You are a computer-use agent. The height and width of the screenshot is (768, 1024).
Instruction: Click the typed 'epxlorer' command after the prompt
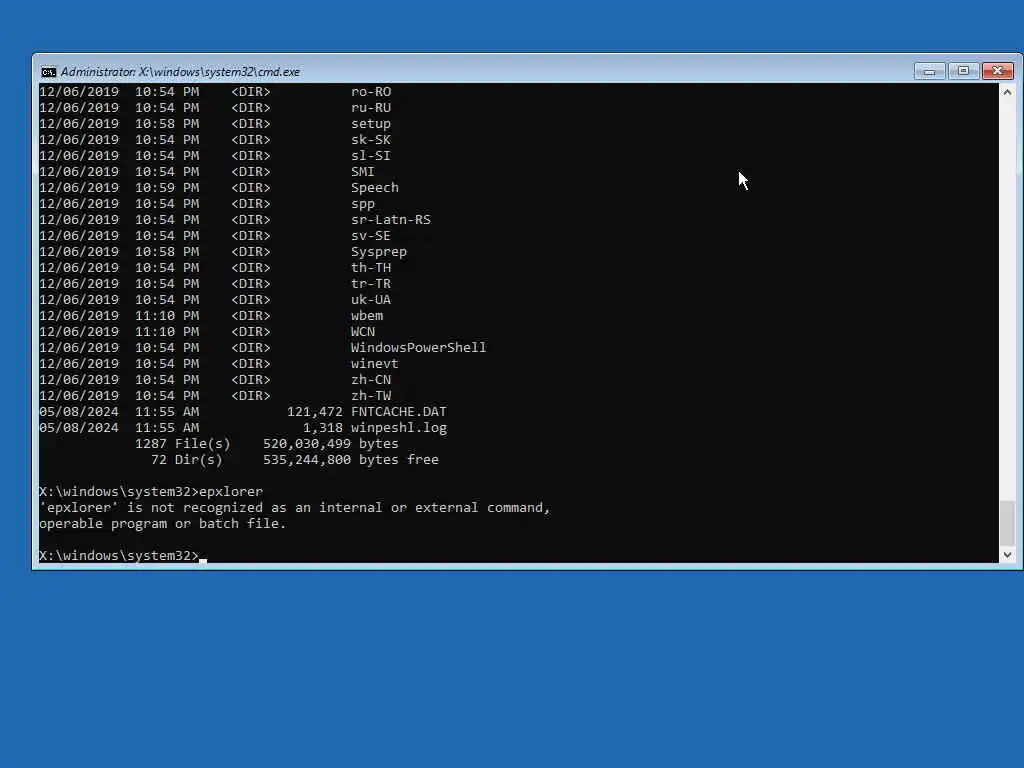coord(231,492)
